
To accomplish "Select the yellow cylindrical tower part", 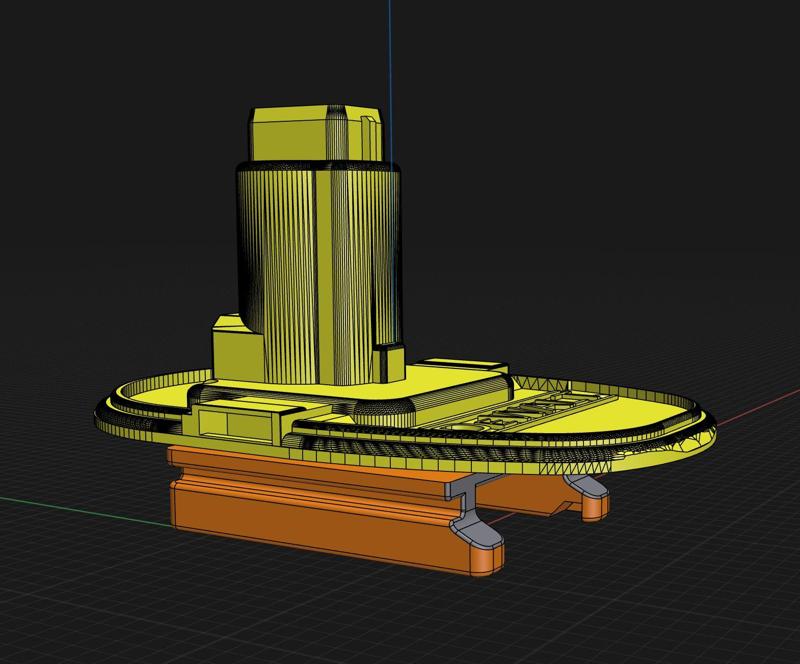I will click(319, 273).
